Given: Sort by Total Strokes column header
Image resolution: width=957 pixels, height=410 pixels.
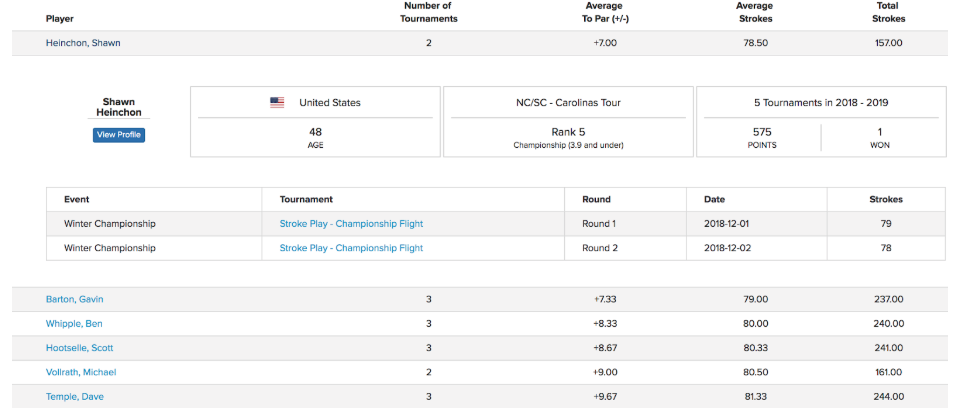Looking at the screenshot, I should [x=888, y=12].
